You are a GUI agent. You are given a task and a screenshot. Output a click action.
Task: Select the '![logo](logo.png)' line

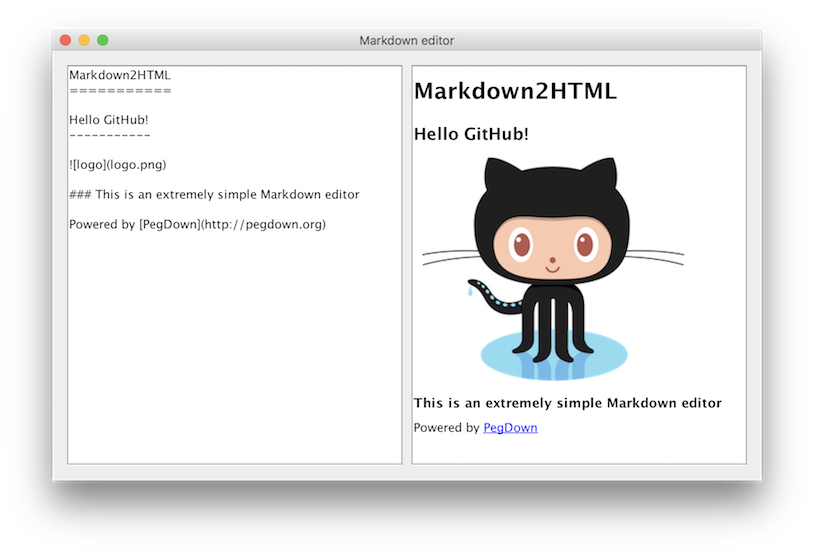click(x=117, y=165)
